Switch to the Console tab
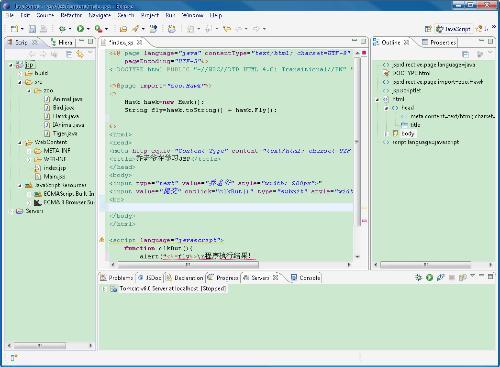500x367 pixels. 306,278
